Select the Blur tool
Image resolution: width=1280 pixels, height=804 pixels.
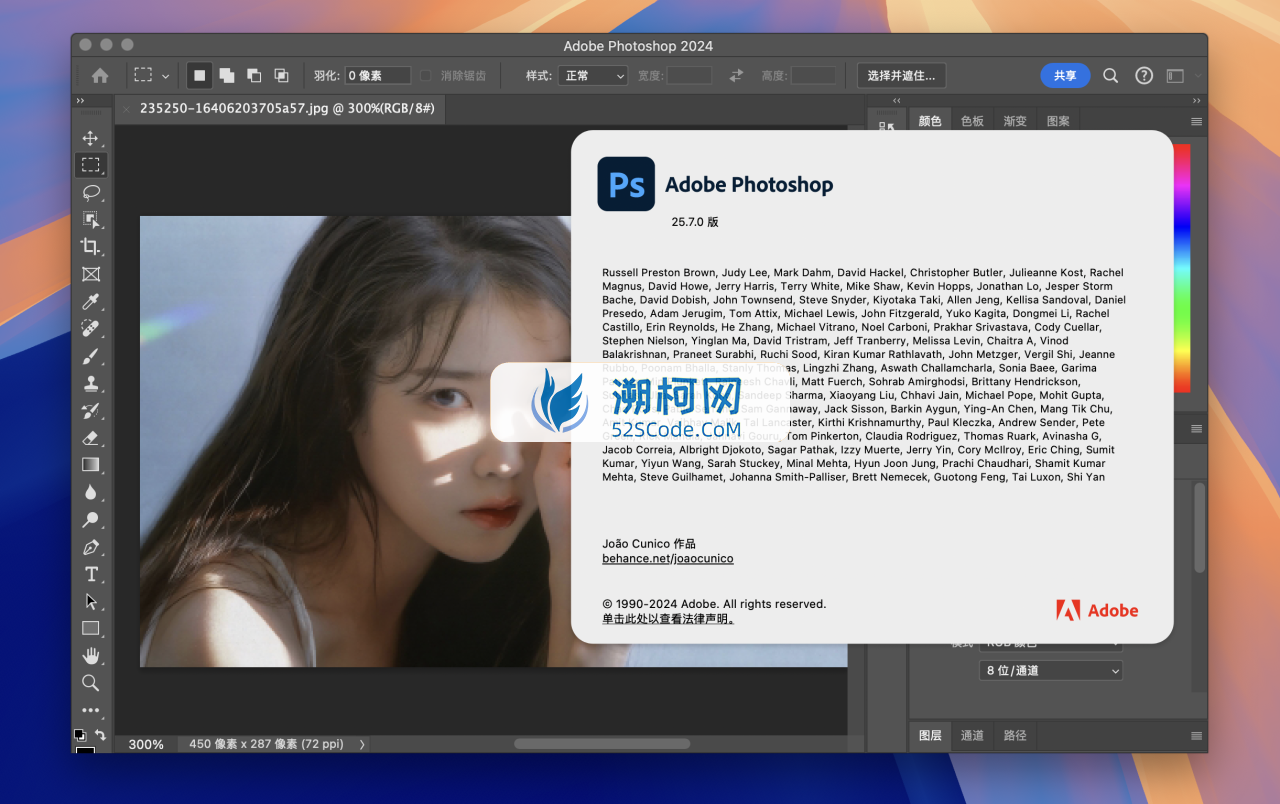point(91,492)
